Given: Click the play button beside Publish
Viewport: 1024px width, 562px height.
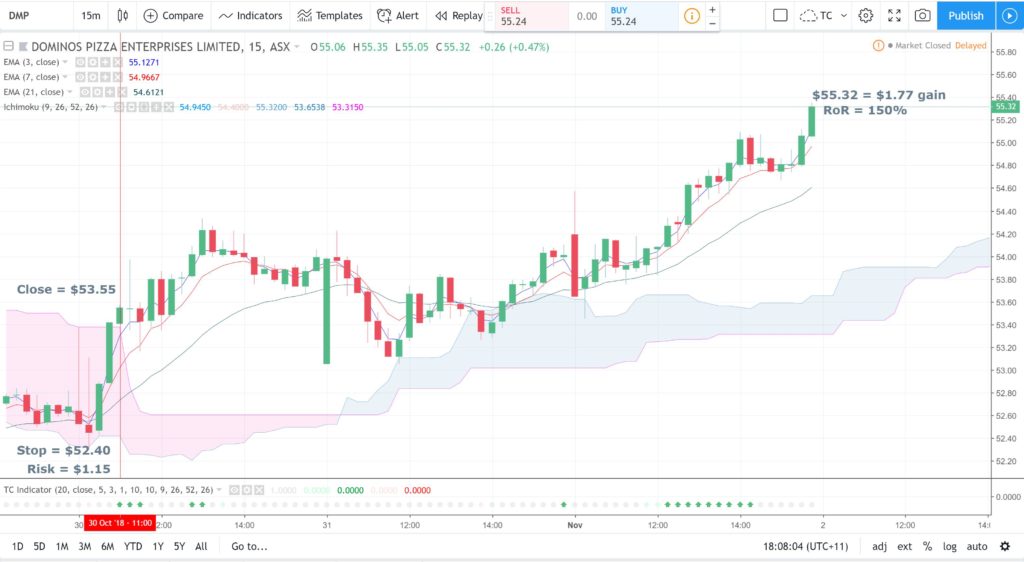Looking at the screenshot, I should coord(1010,16).
